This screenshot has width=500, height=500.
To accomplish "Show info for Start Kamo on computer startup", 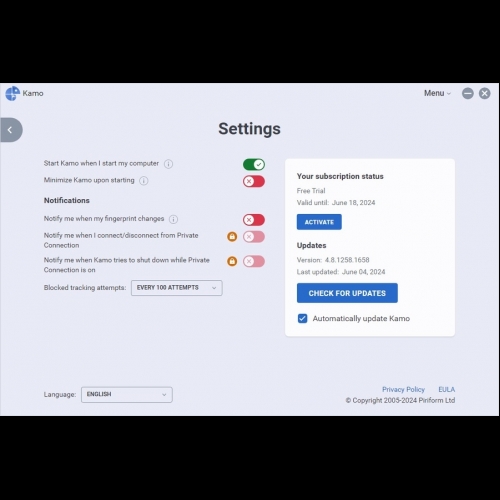I will point(168,164).
